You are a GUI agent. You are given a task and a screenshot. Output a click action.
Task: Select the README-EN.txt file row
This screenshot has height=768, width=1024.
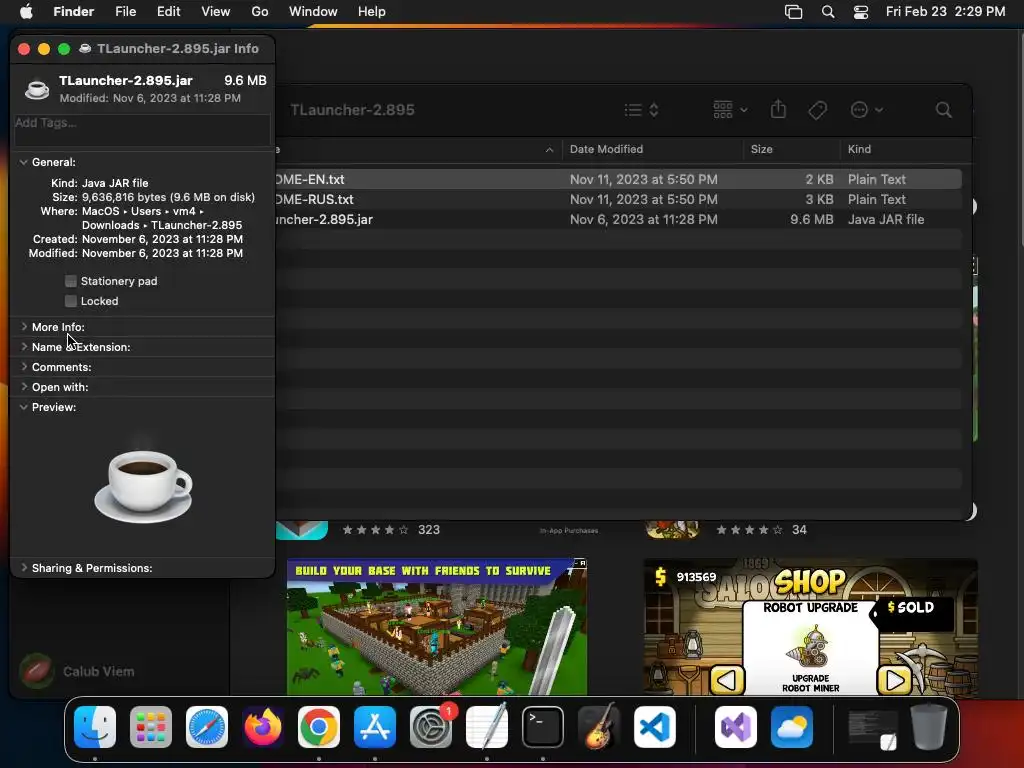point(618,179)
